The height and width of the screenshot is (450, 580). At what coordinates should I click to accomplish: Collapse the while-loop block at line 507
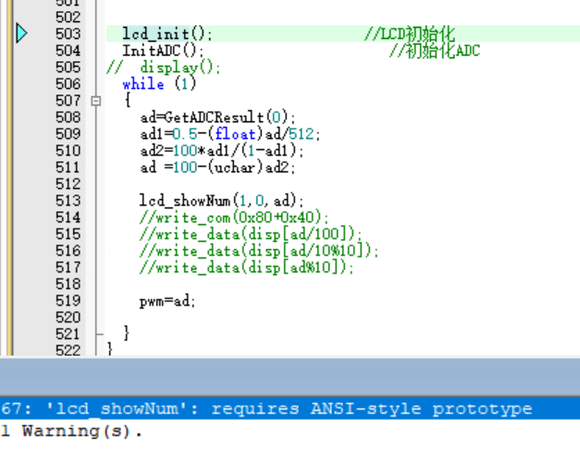[x=96, y=101]
